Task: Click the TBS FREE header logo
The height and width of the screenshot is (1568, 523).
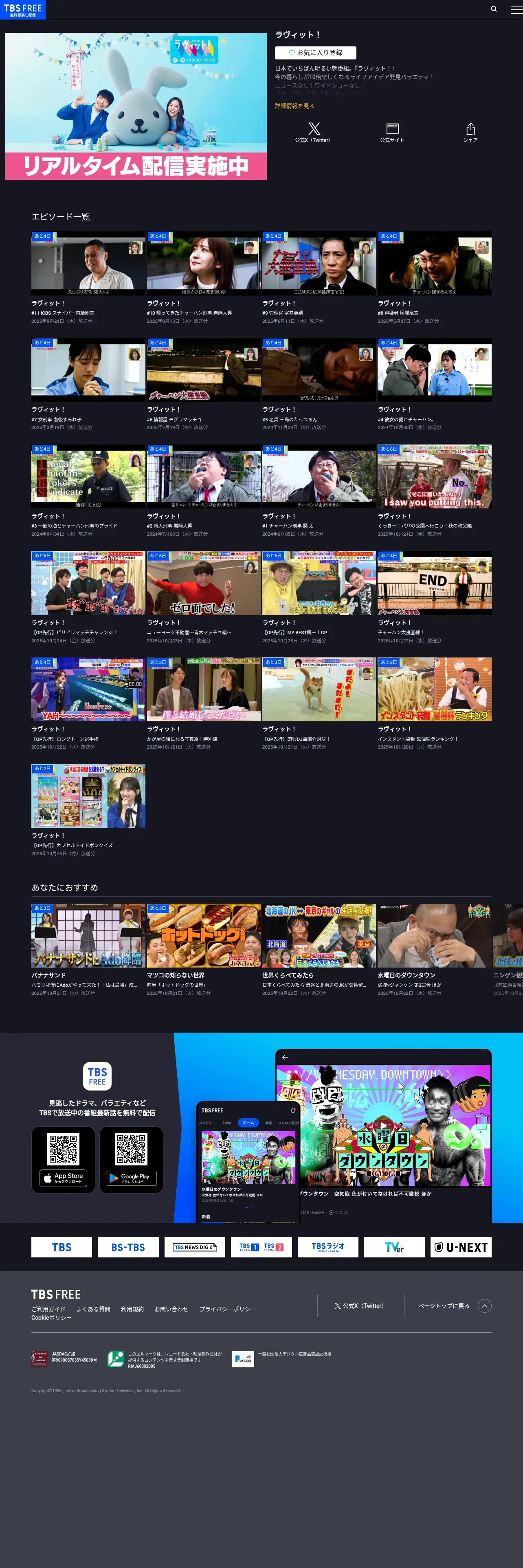Action: (22, 10)
